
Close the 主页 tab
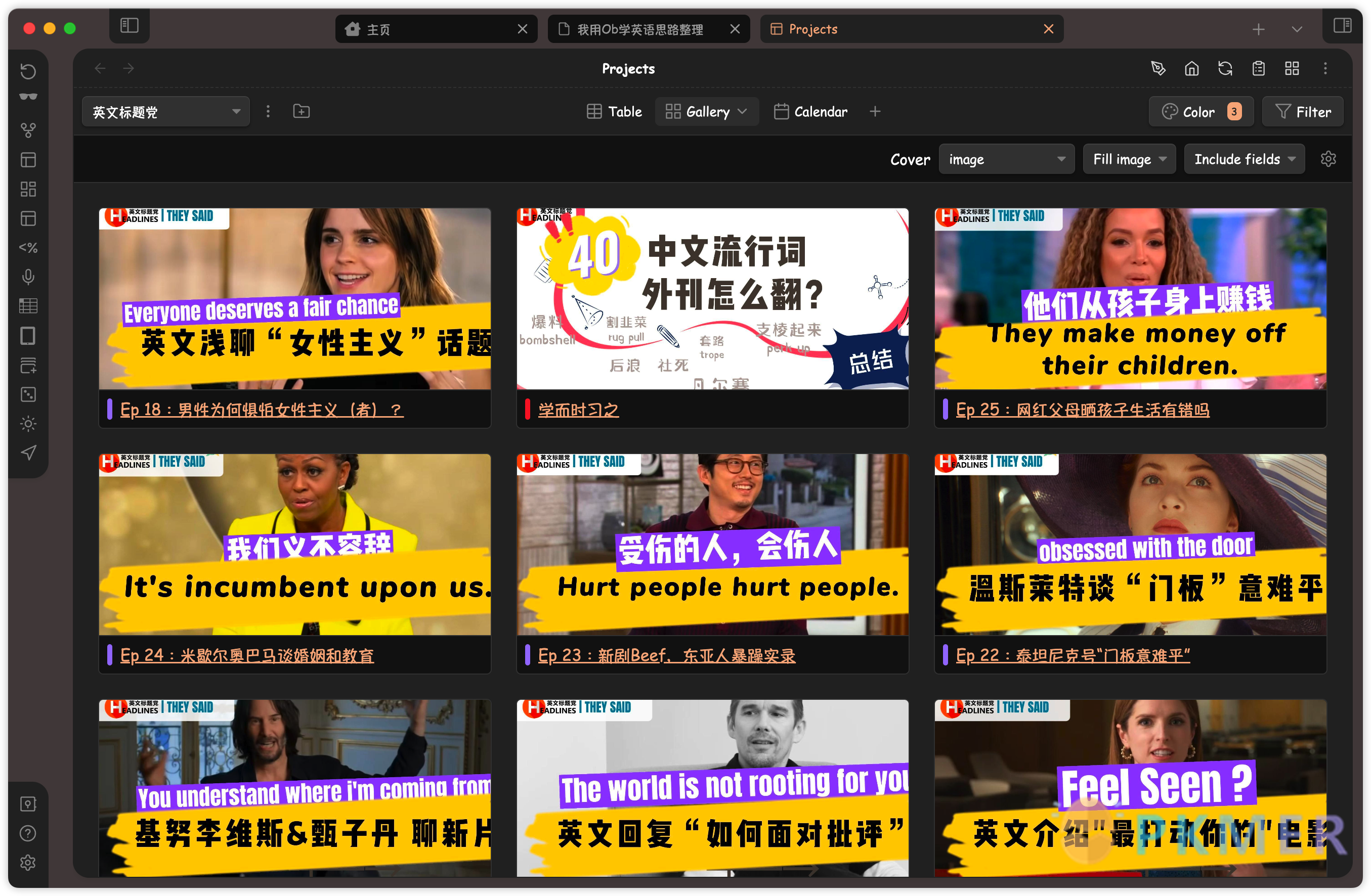[523, 29]
